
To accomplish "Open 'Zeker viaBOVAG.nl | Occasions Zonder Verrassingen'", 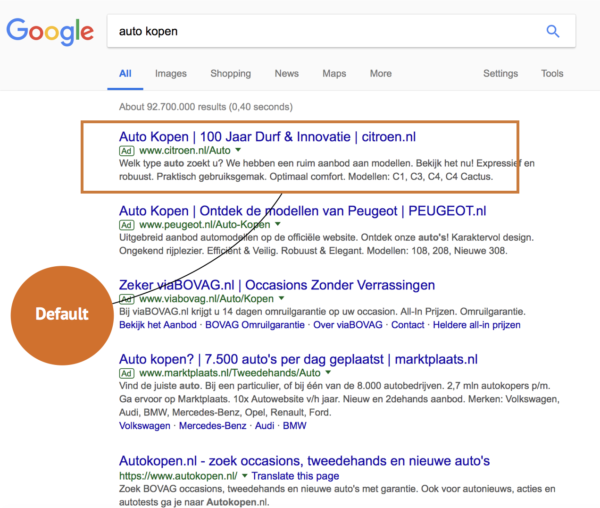I will click(x=277, y=285).
